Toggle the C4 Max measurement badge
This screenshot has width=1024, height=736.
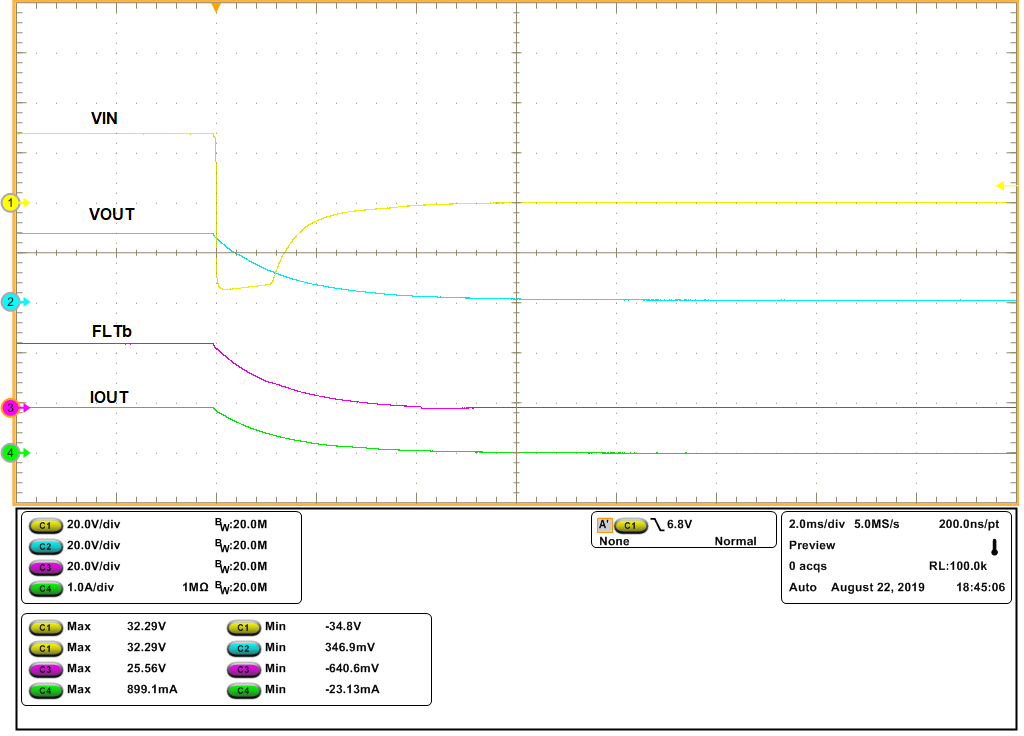44,690
